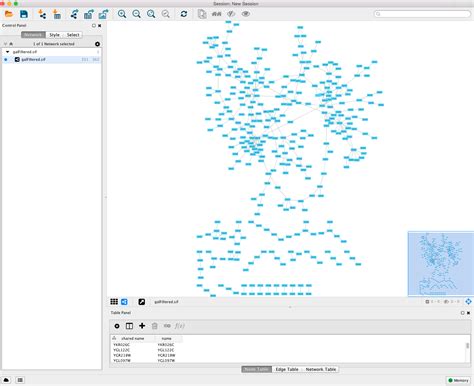Click the toolbar search field
This screenshot has width=474, height=386.
point(422,14)
